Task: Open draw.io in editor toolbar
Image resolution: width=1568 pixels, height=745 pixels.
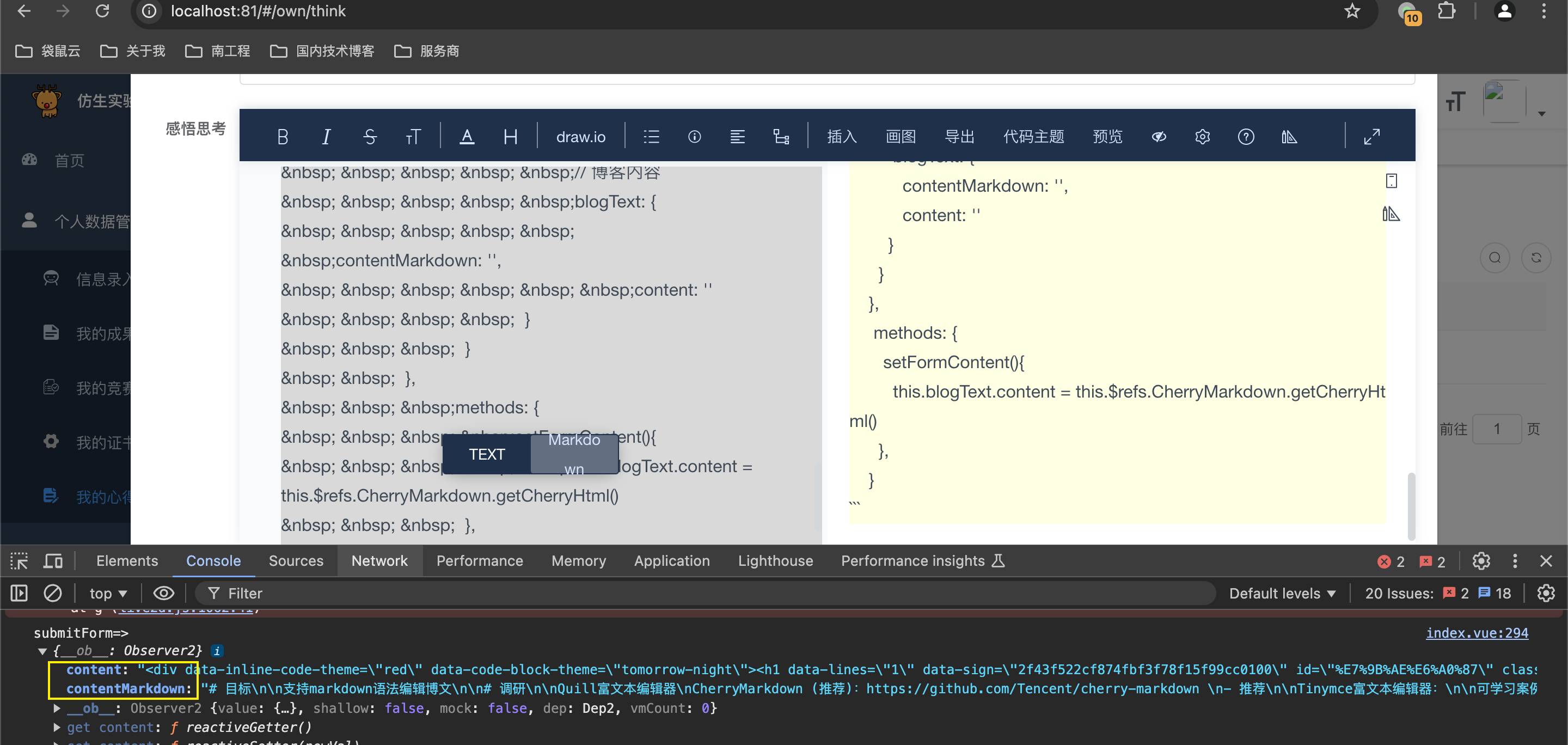Action: pyautogui.click(x=581, y=136)
